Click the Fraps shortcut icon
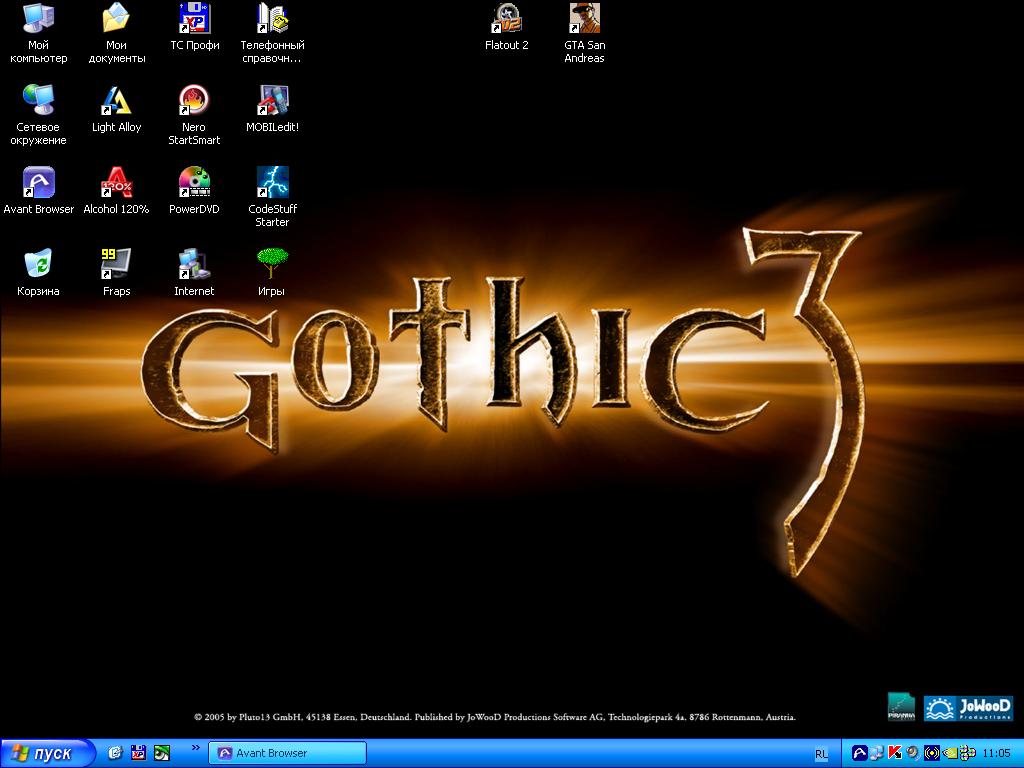 click(x=116, y=264)
